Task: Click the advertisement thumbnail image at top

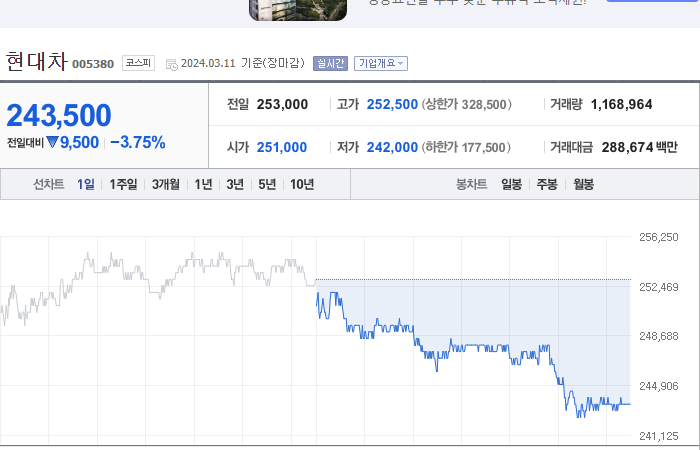Action: pyautogui.click(x=298, y=10)
